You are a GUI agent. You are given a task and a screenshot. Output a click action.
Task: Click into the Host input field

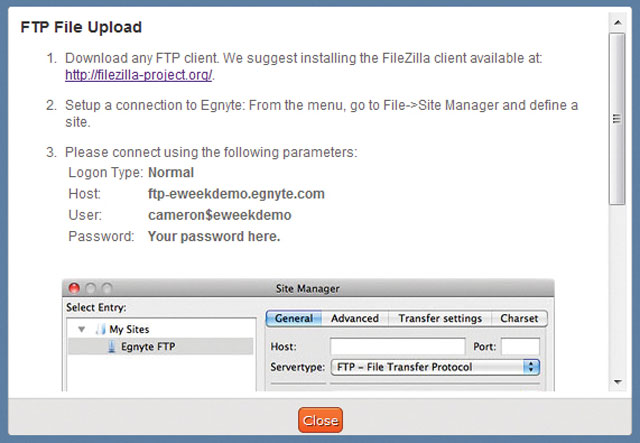tap(398, 347)
